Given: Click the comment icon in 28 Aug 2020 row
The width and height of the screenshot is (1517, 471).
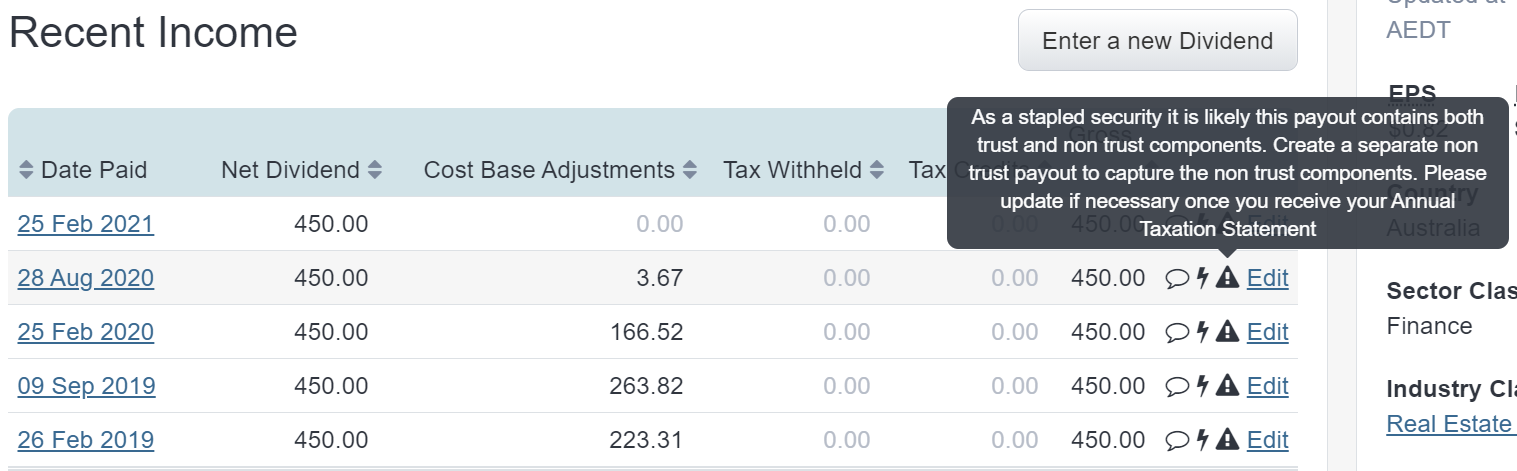Looking at the screenshot, I should tap(1177, 278).
